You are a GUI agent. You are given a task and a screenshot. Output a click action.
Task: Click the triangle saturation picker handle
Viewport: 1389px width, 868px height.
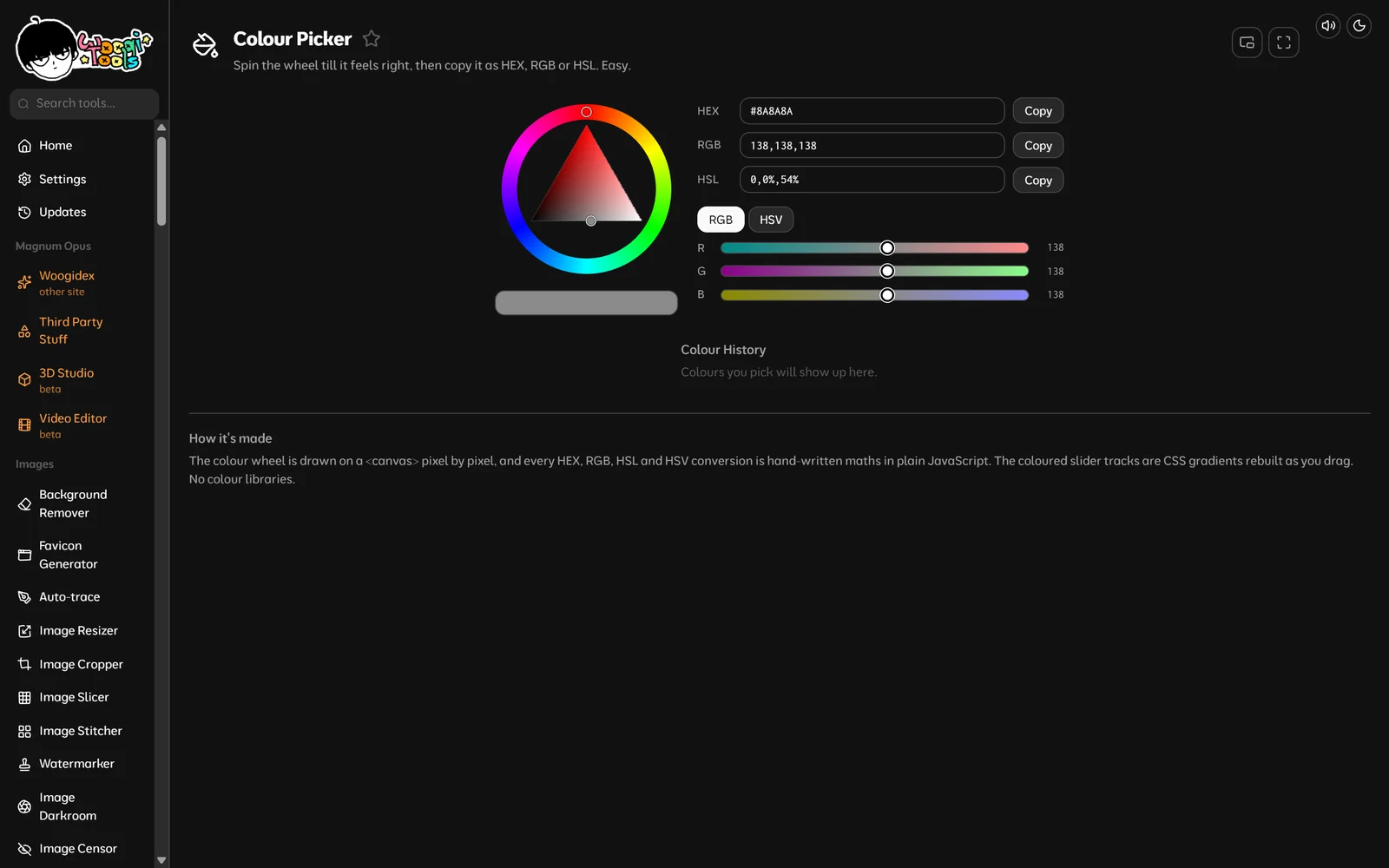[x=591, y=221]
